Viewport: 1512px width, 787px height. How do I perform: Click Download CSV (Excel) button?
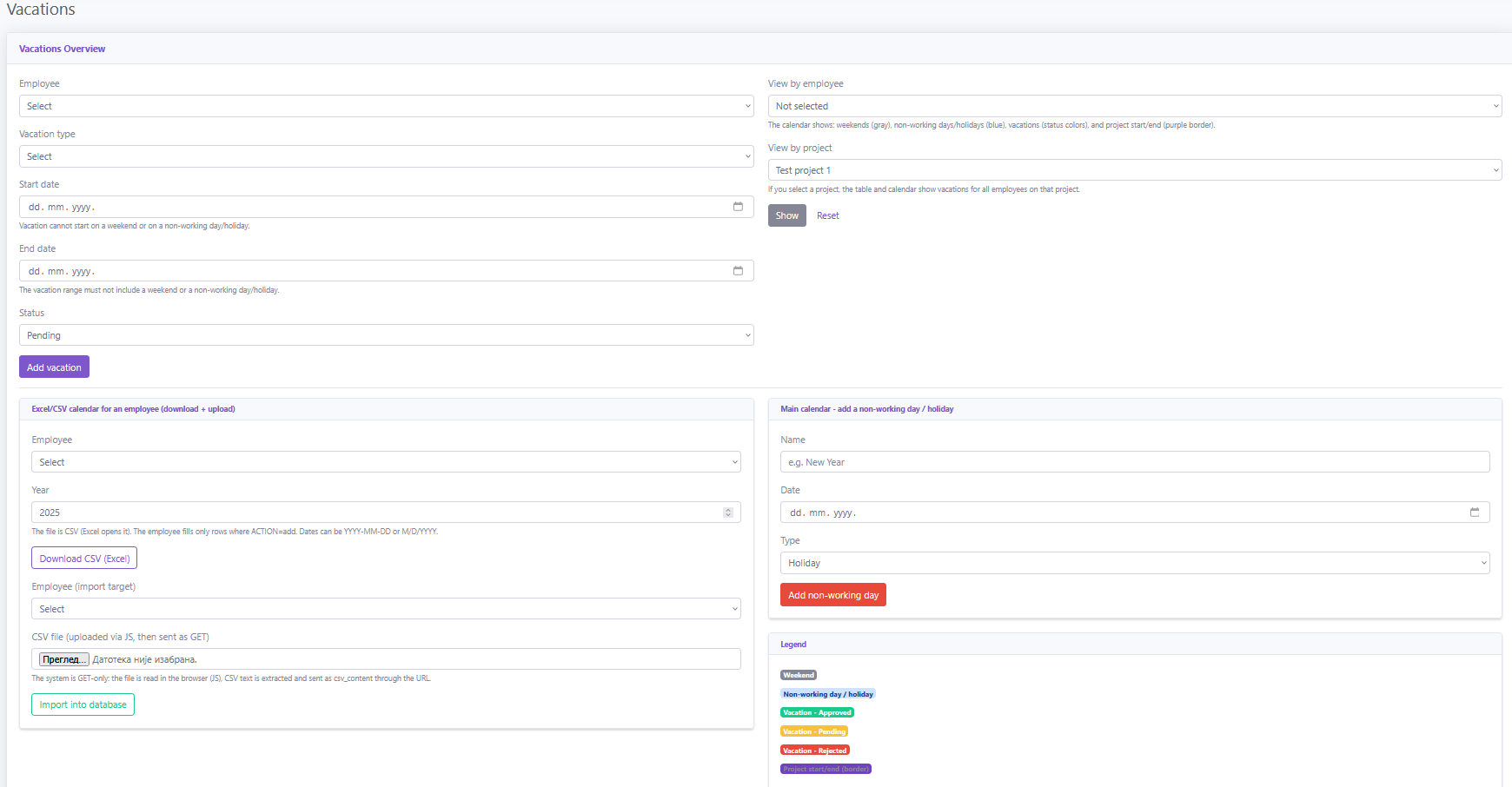click(x=84, y=559)
